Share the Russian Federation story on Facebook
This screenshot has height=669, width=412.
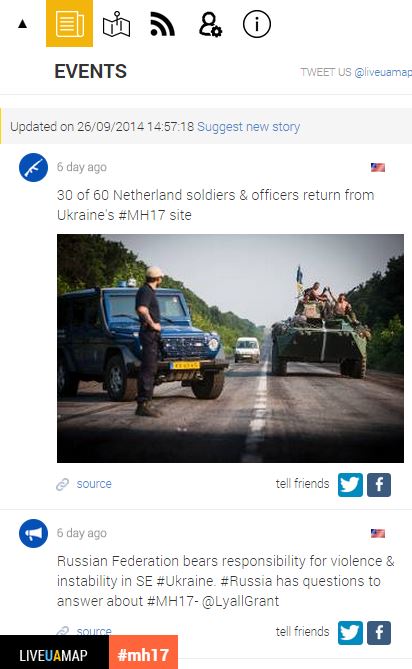pyautogui.click(x=379, y=632)
